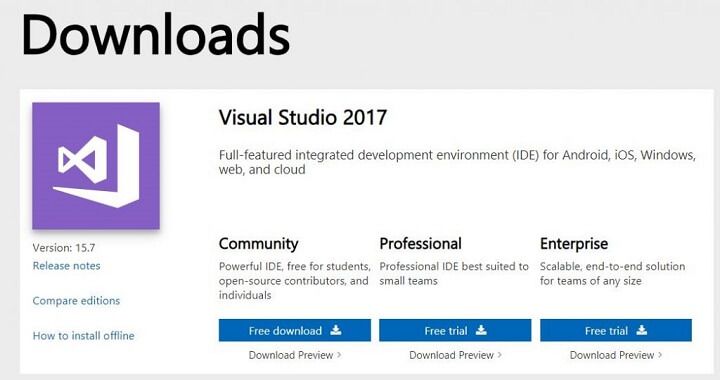Click the Community edition heading

coord(259,243)
